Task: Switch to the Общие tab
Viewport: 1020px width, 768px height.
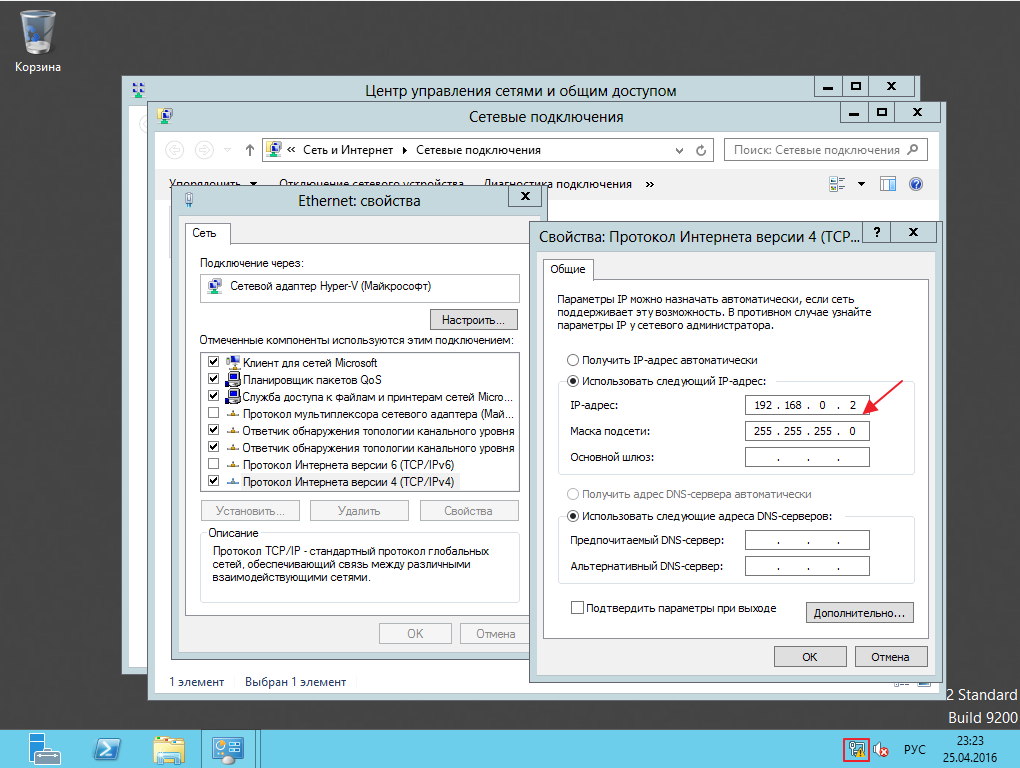Action: pos(568,269)
